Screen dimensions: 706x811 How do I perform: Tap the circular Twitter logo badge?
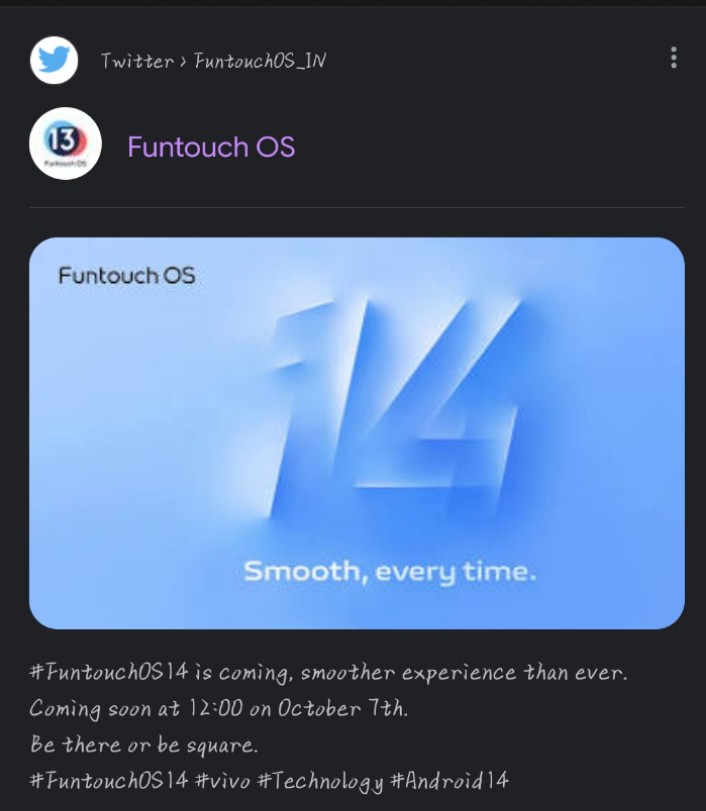point(52,59)
